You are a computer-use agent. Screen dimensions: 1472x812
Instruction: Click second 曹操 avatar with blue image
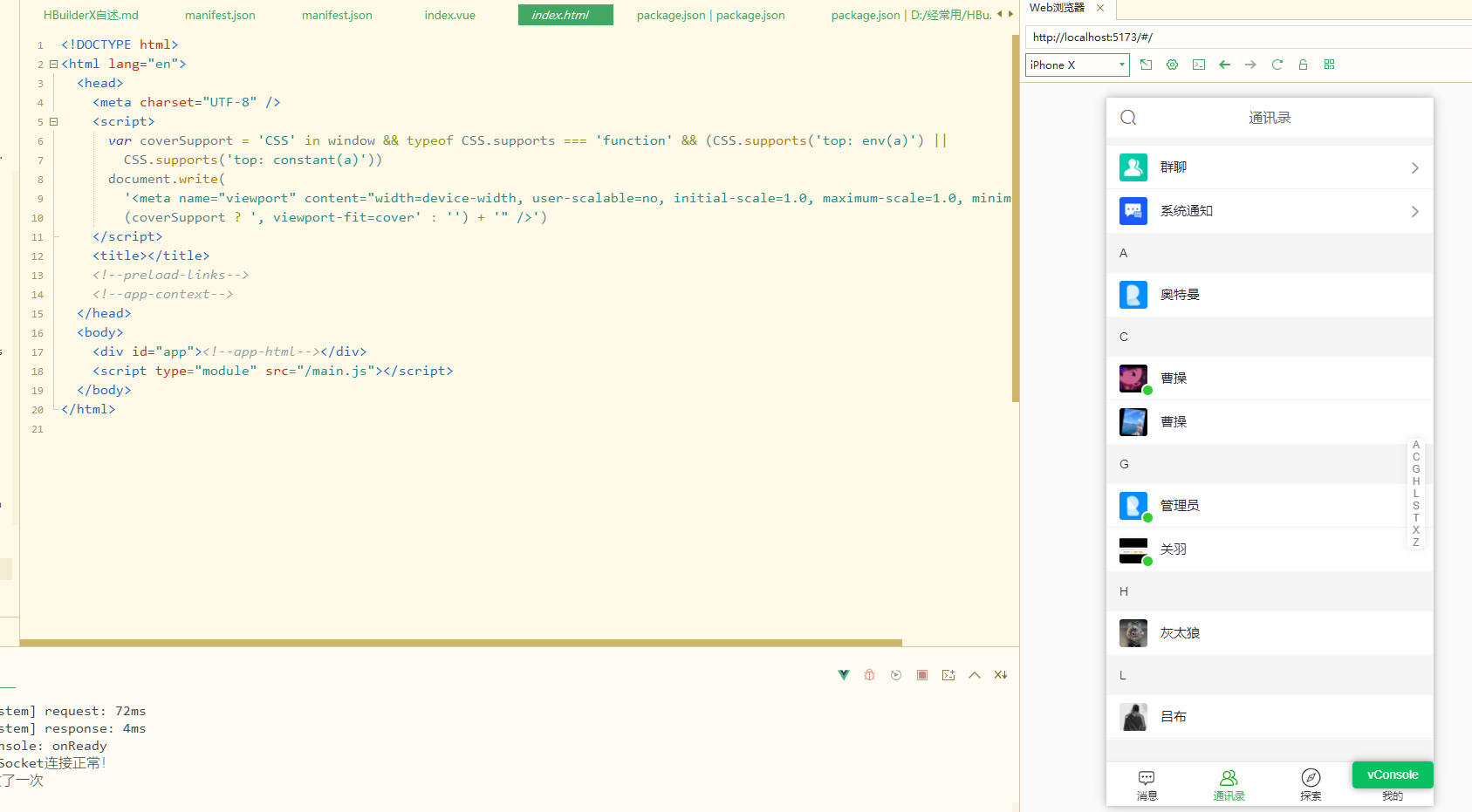point(1133,422)
